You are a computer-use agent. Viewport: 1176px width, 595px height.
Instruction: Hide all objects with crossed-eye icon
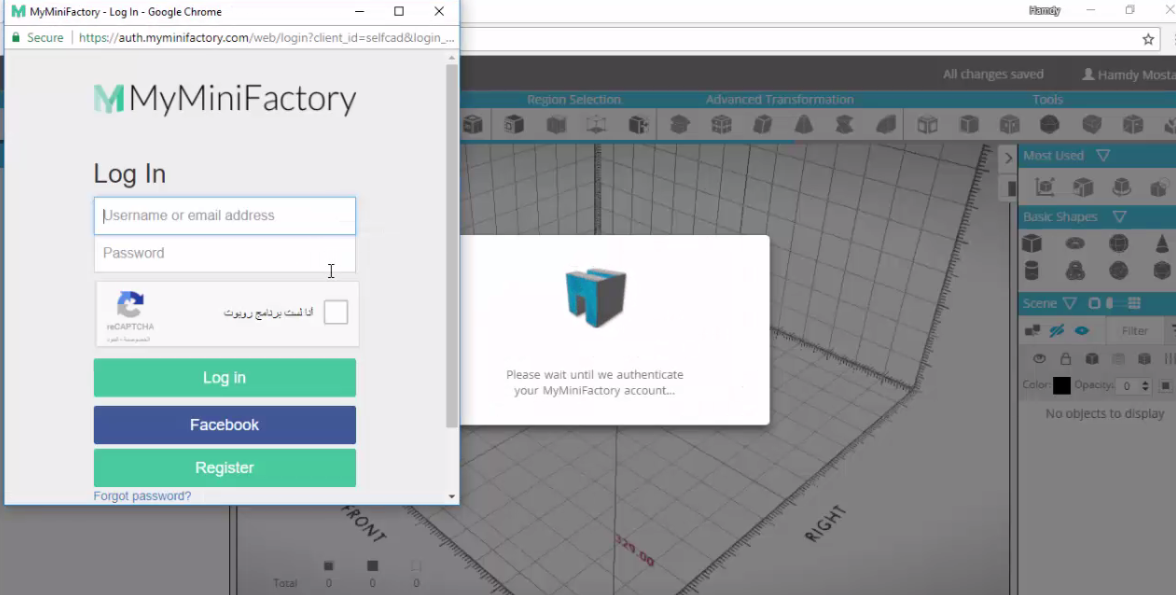(x=1057, y=331)
